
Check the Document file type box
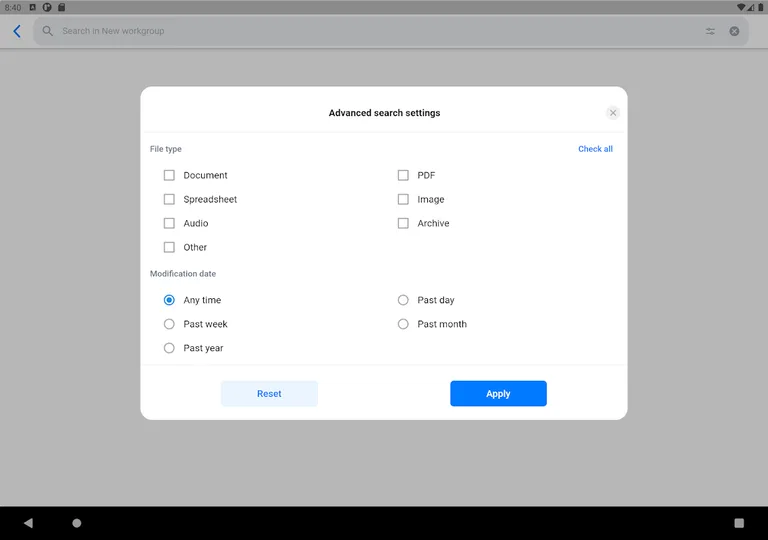click(x=169, y=175)
